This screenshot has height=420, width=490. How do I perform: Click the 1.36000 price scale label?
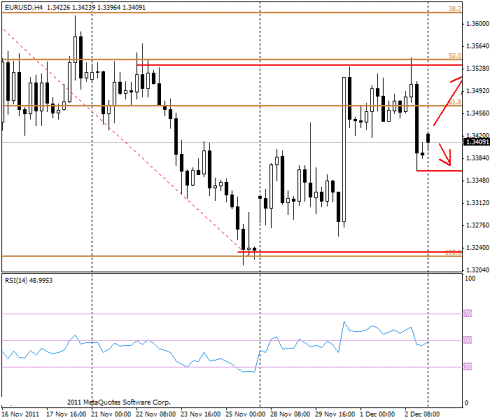pyautogui.click(x=477, y=24)
